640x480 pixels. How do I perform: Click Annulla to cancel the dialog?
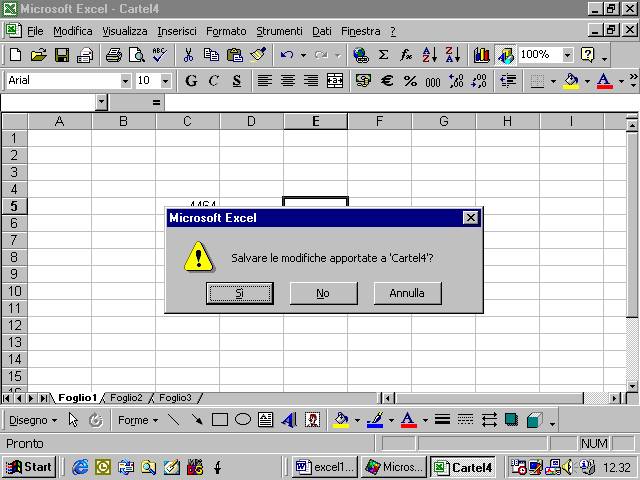pyautogui.click(x=407, y=293)
